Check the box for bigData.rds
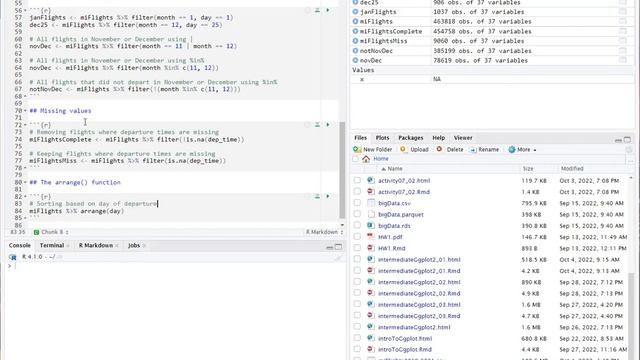The image size is (640, 360). (357, 225)
